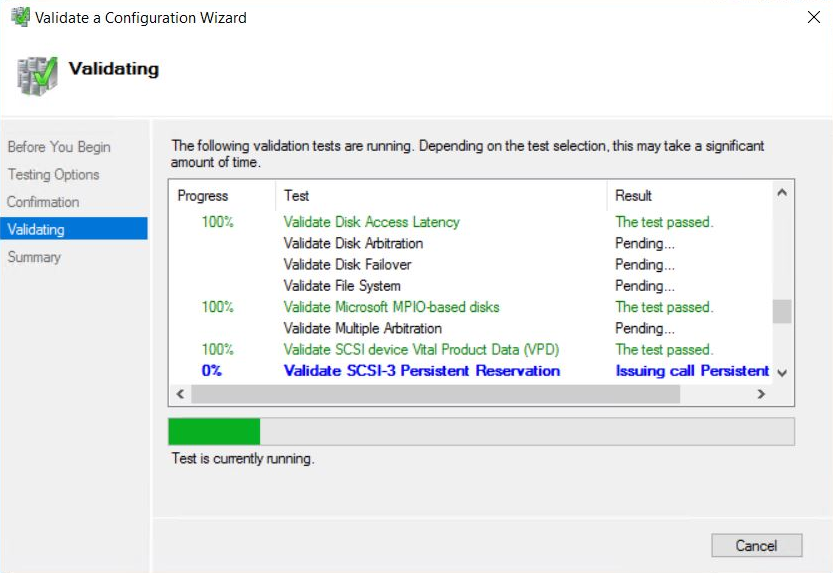
Task: Click the horizontal scrollbar right arrow
Action: click(x=761, y=394)
